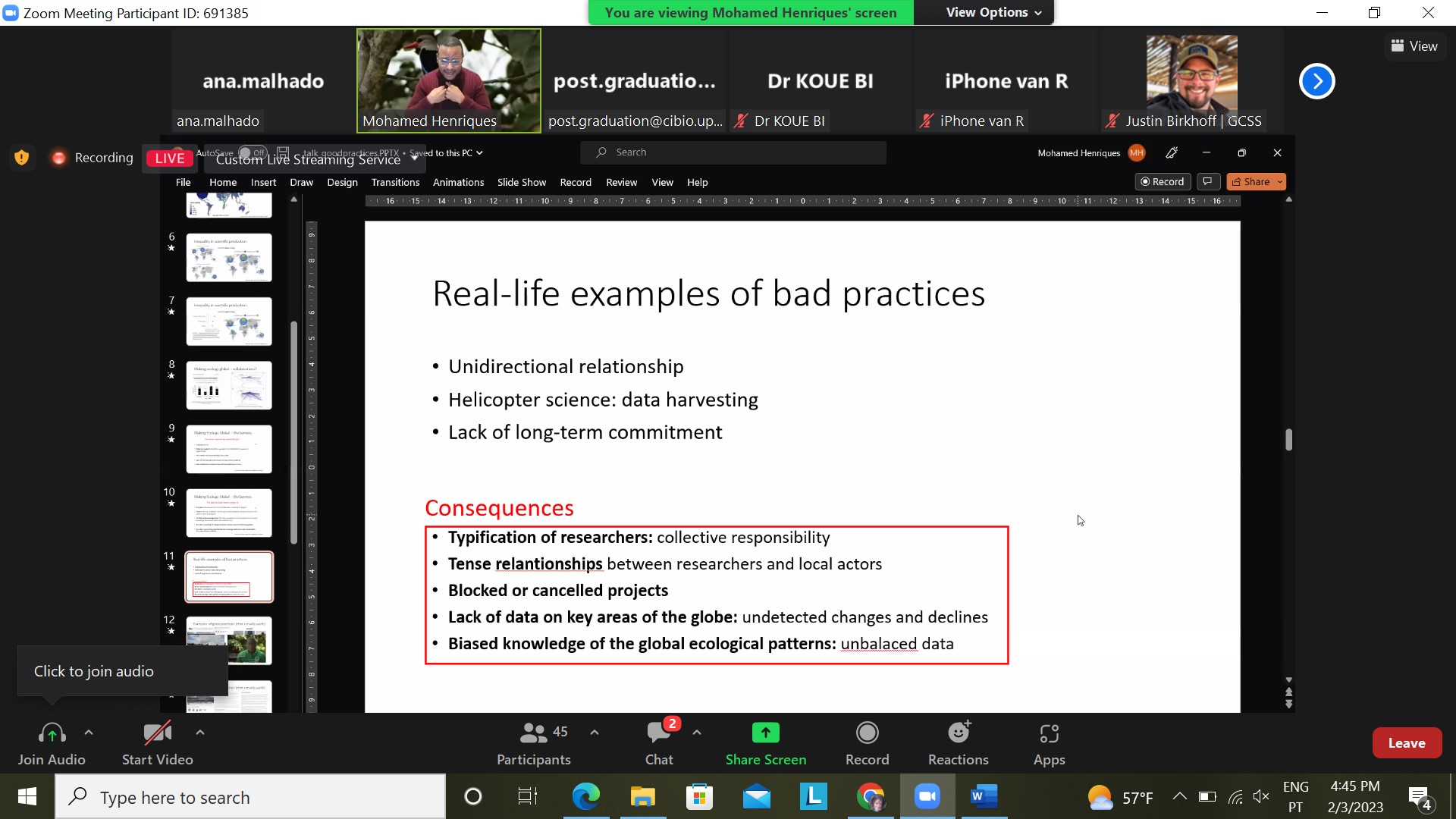Click the PowerPoint Record button
Image resolution: width=1456 pixels, height=819 pixels.
(1163, 181)
